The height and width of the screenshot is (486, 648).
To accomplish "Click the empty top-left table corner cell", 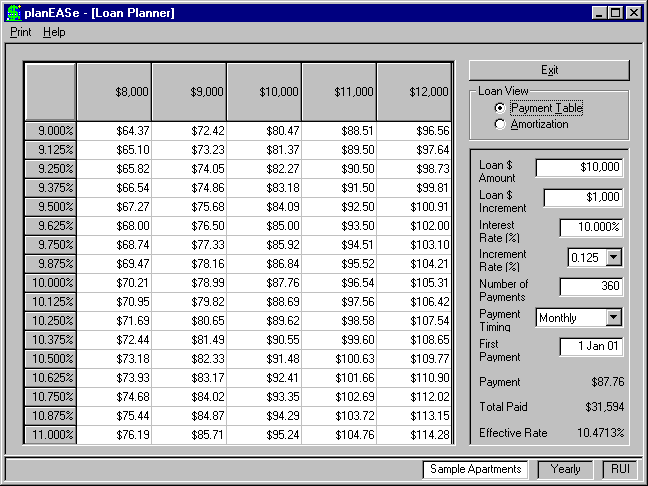I will click(x=50, y=92).
